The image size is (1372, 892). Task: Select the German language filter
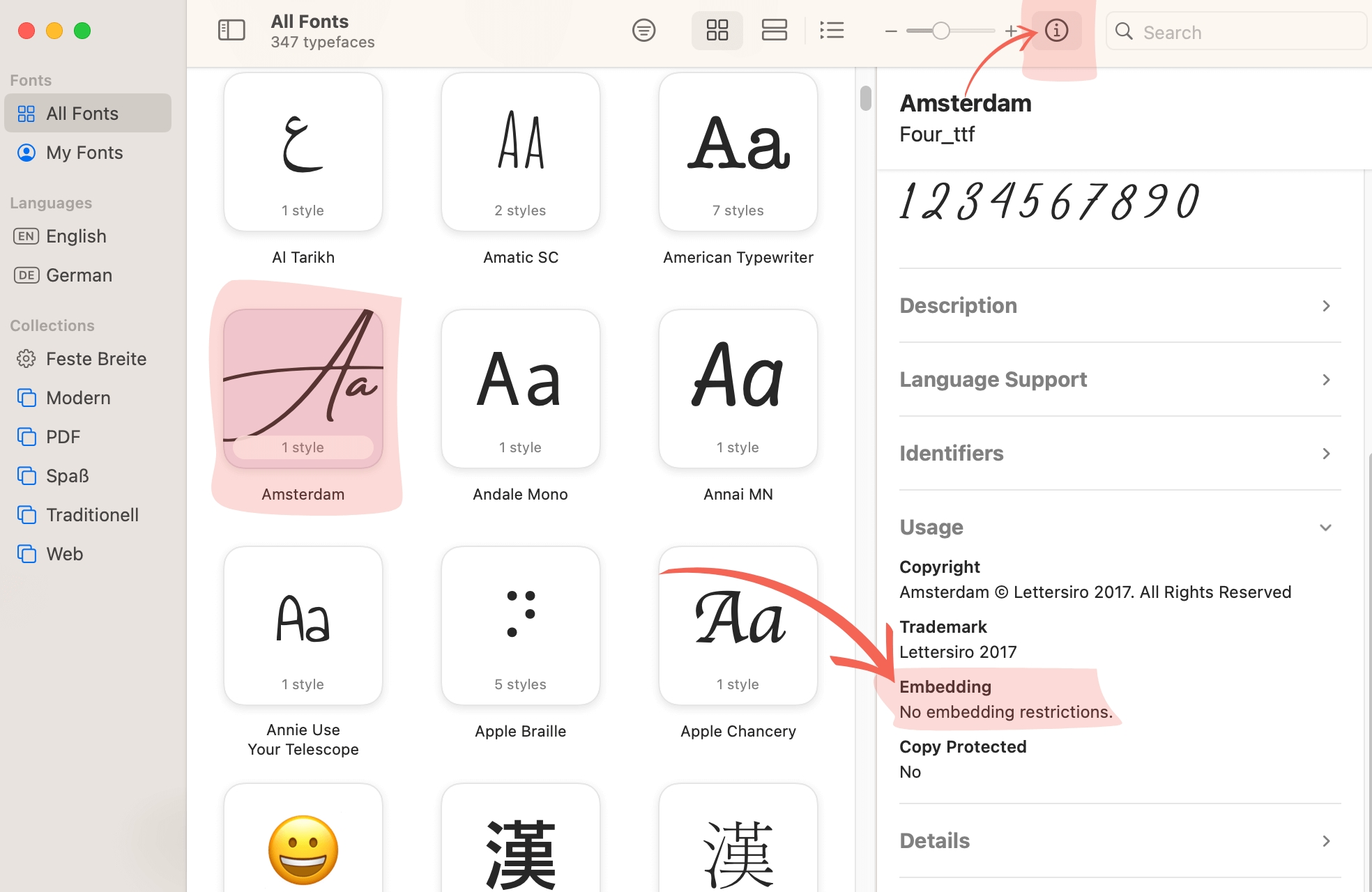click(x=79, y=275)
